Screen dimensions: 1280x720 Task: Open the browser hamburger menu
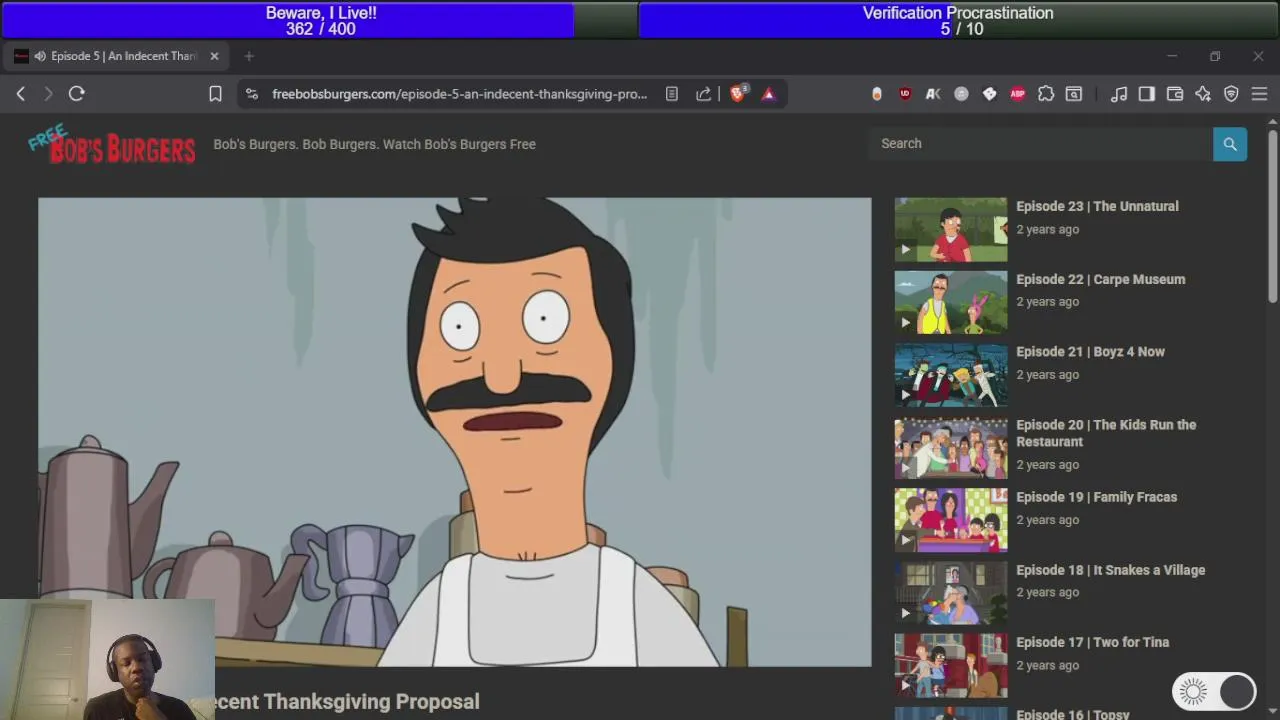[1259, 94]
